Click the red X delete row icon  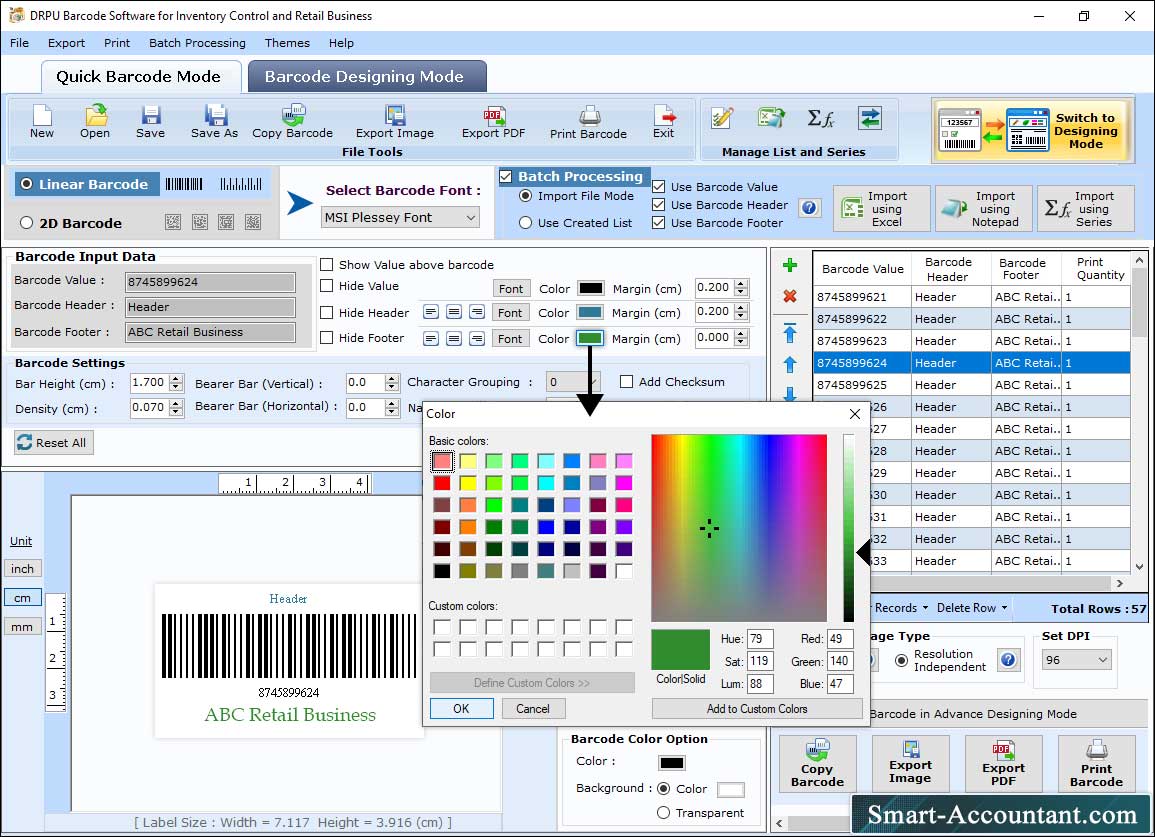pyautogui.click(x=790, y=296)
